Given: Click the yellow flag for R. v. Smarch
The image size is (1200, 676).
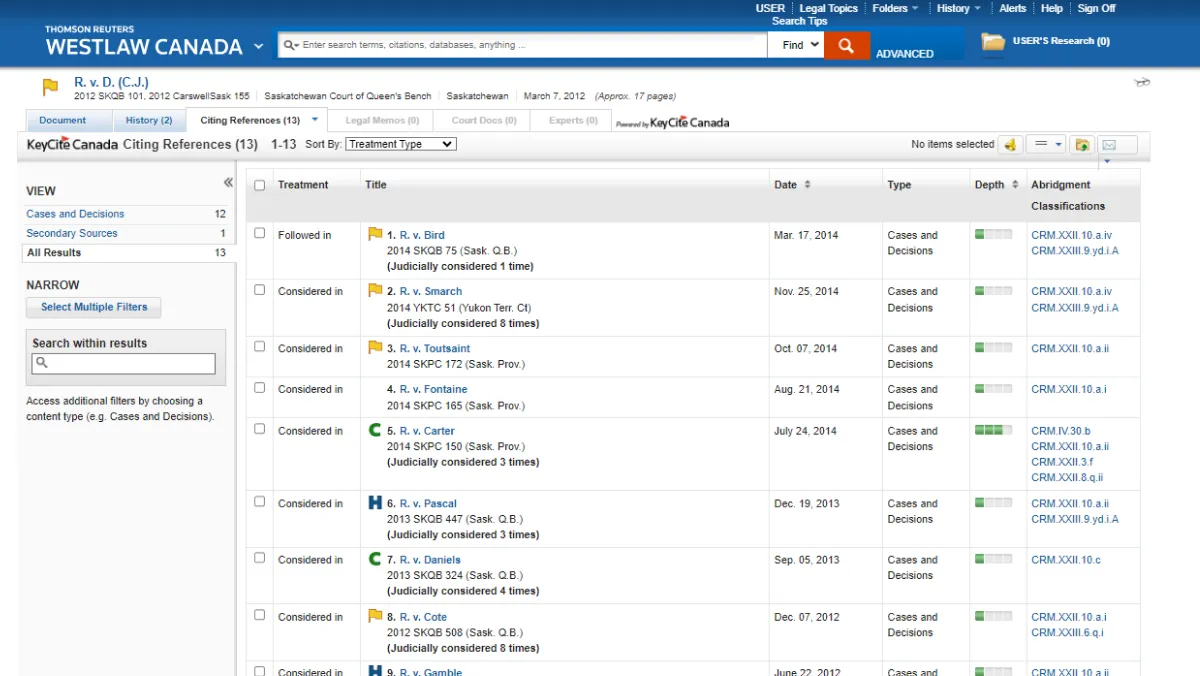Looking at the screenshot, I should [375, 291].
